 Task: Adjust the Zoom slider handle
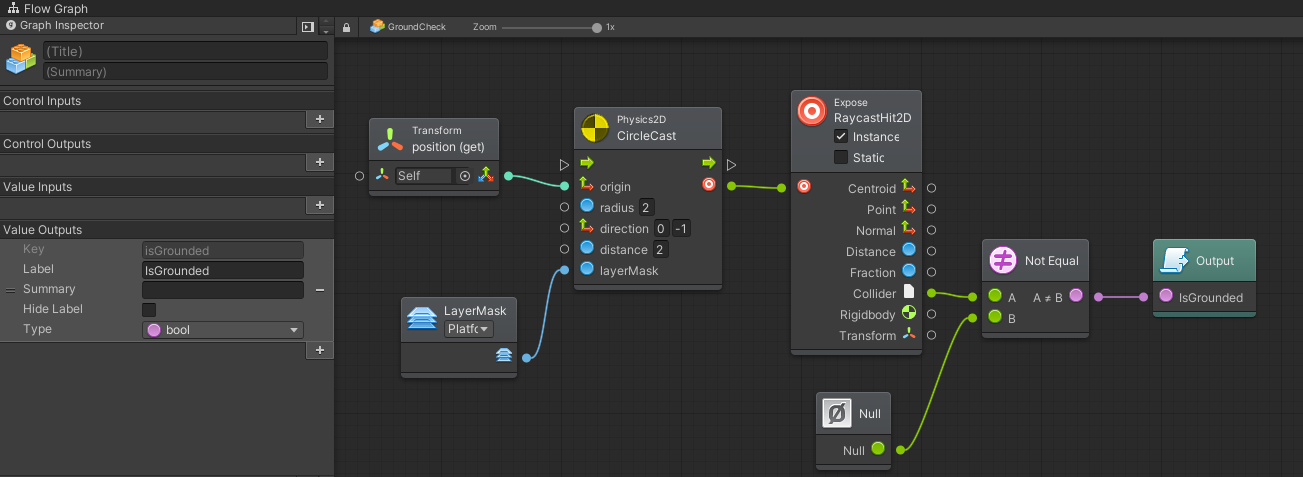tap(597, 27)
